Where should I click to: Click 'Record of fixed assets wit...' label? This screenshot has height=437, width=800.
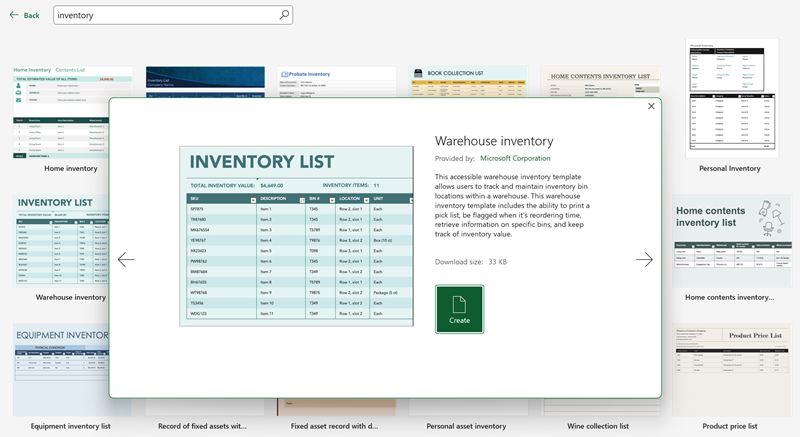pyautogui.click(x=202, y=426)
